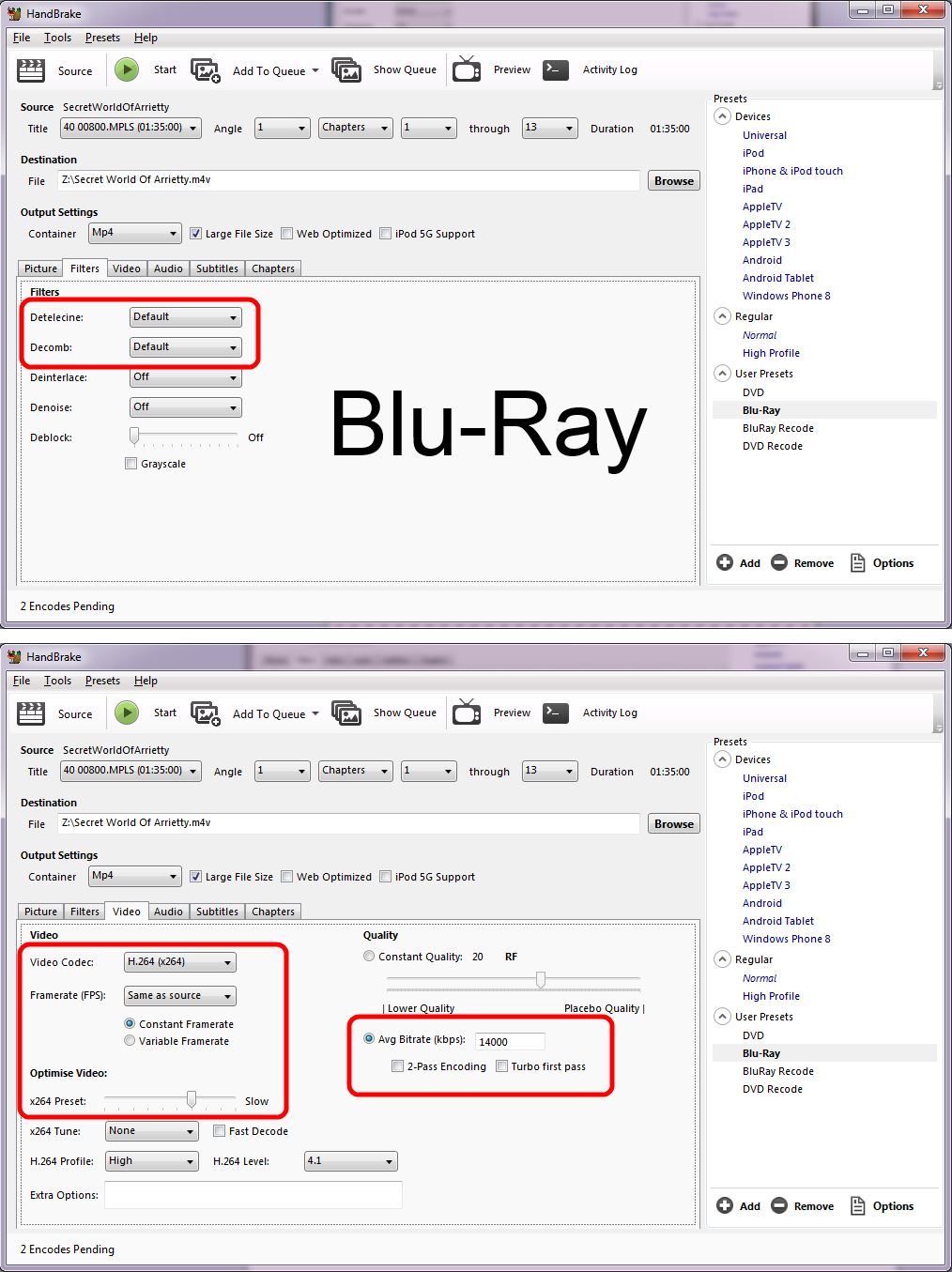Image resolution: width=952 pixels, height=1272 pixels.
Task: Click Show Queue icon in top window
Action: tap(346, 70)
